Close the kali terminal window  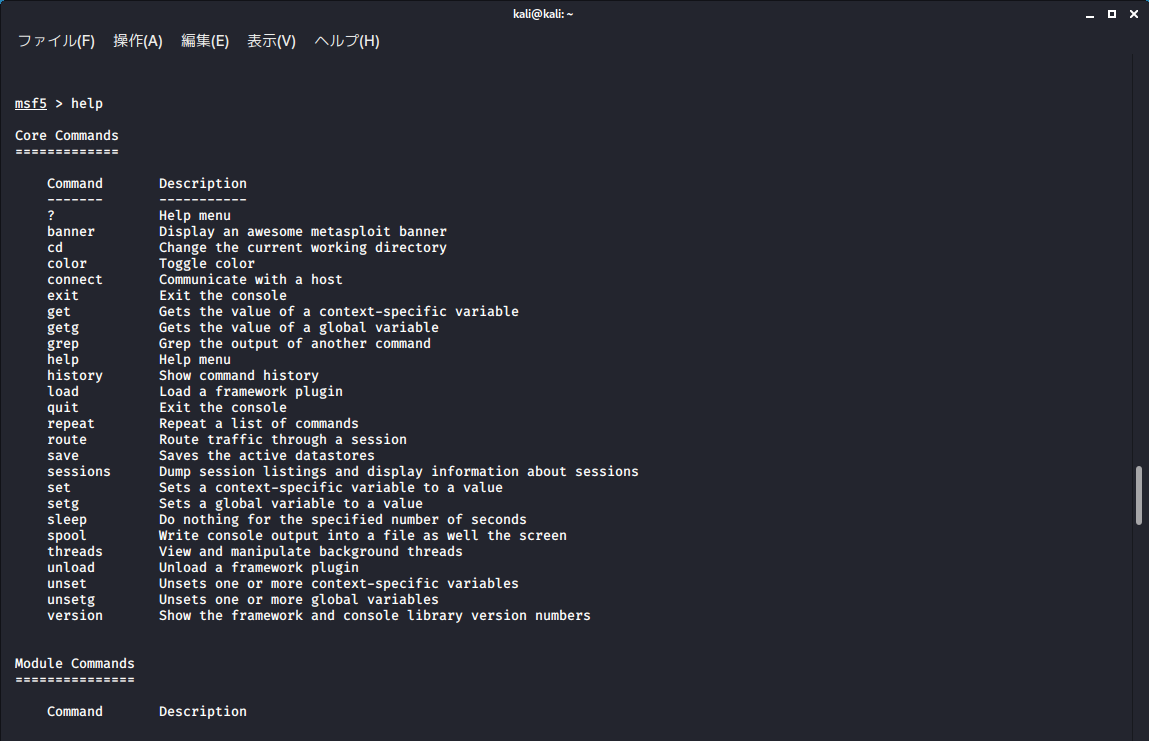coord(1134,14)
